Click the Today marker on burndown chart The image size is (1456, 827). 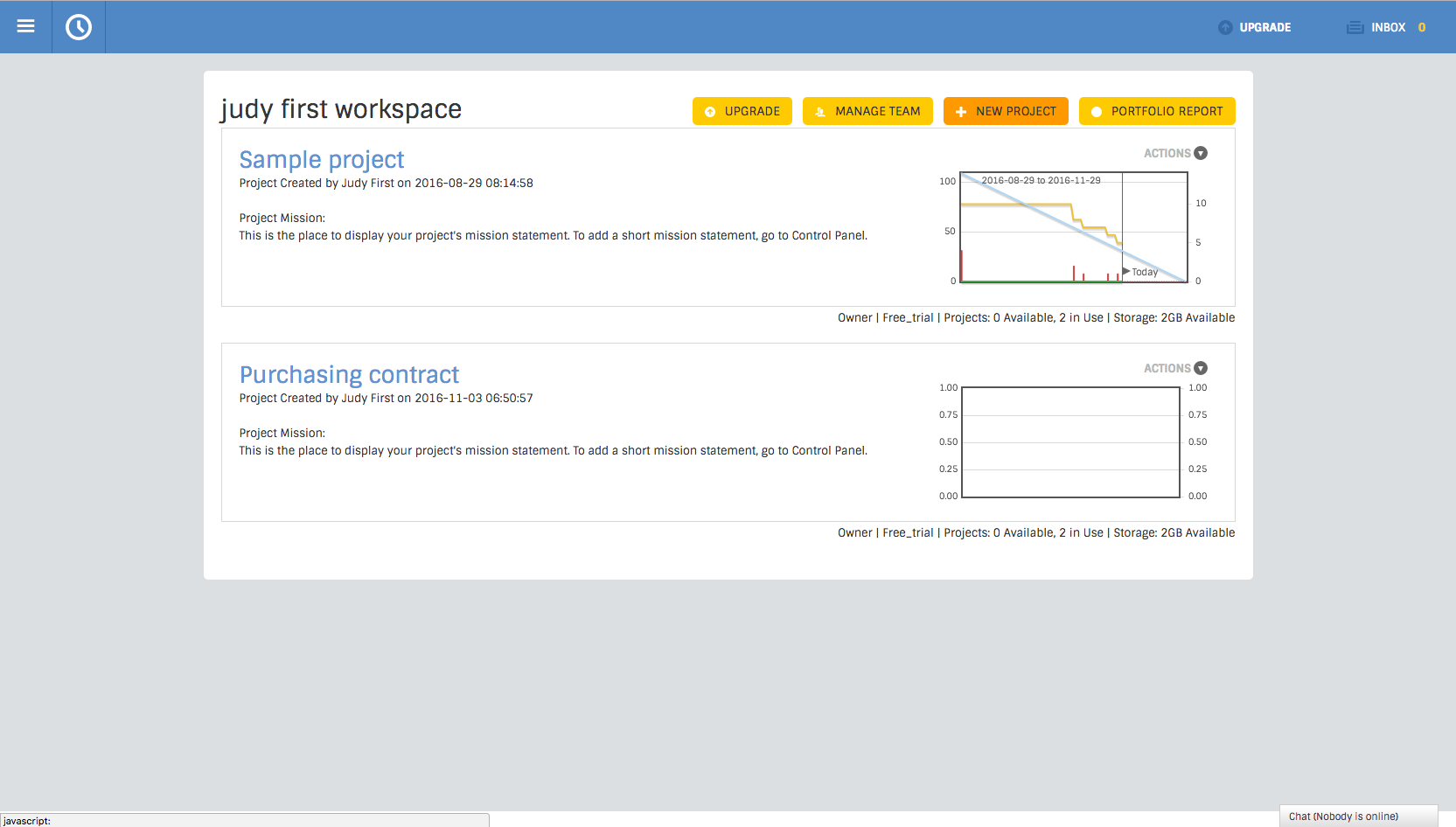pos(1140,272)
